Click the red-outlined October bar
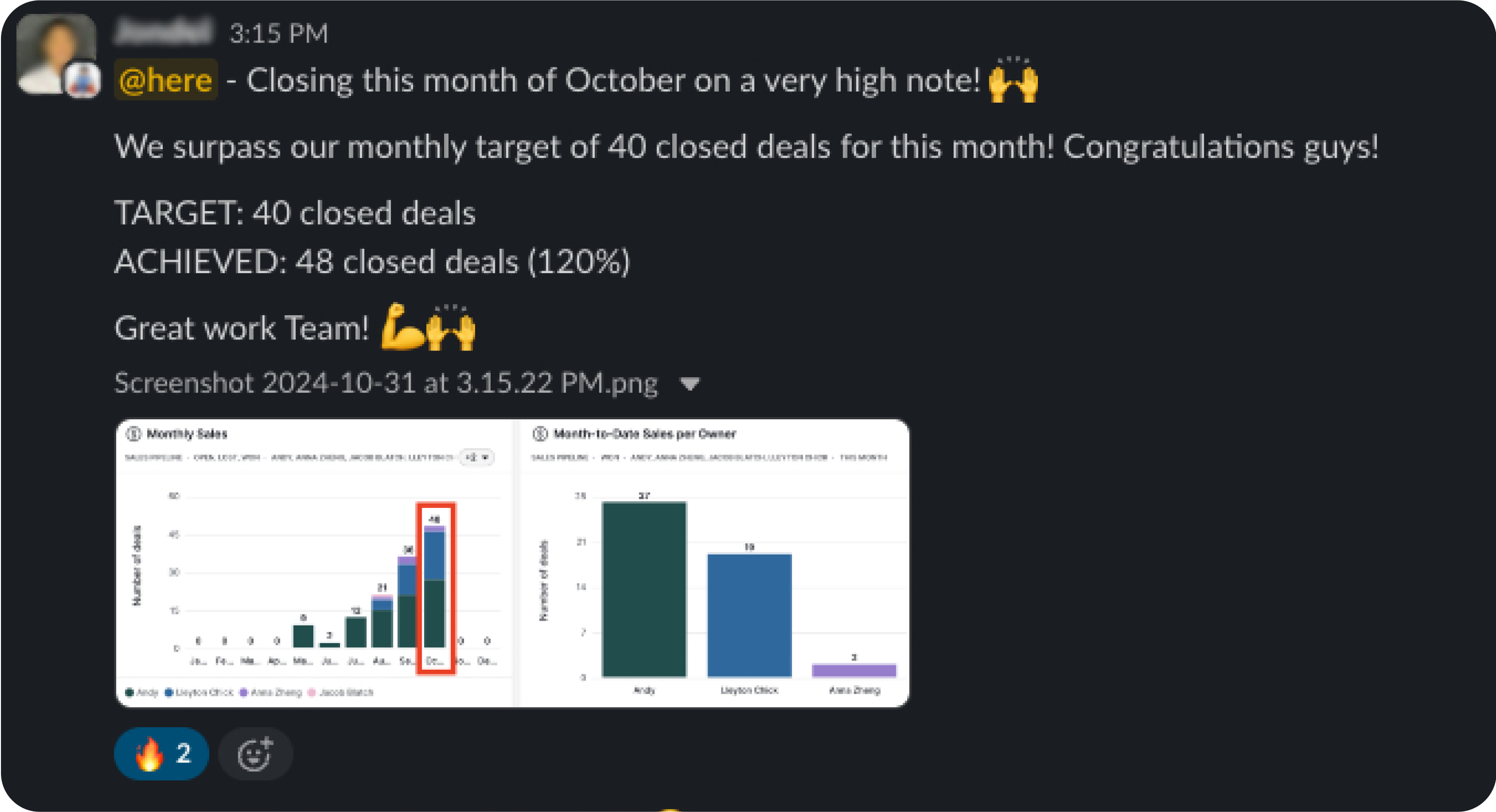Screen dimensions: 1496x812 point(435,587)
